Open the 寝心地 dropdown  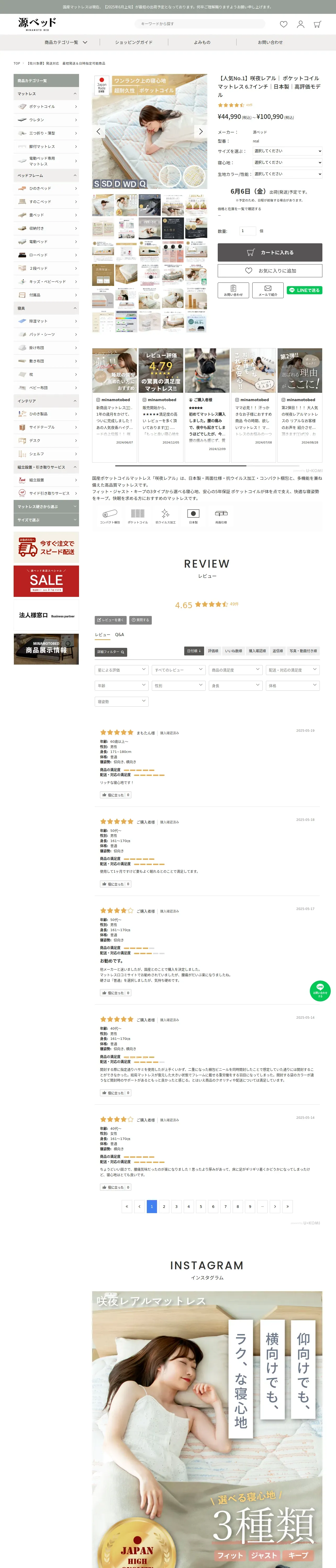pos(287,163)
